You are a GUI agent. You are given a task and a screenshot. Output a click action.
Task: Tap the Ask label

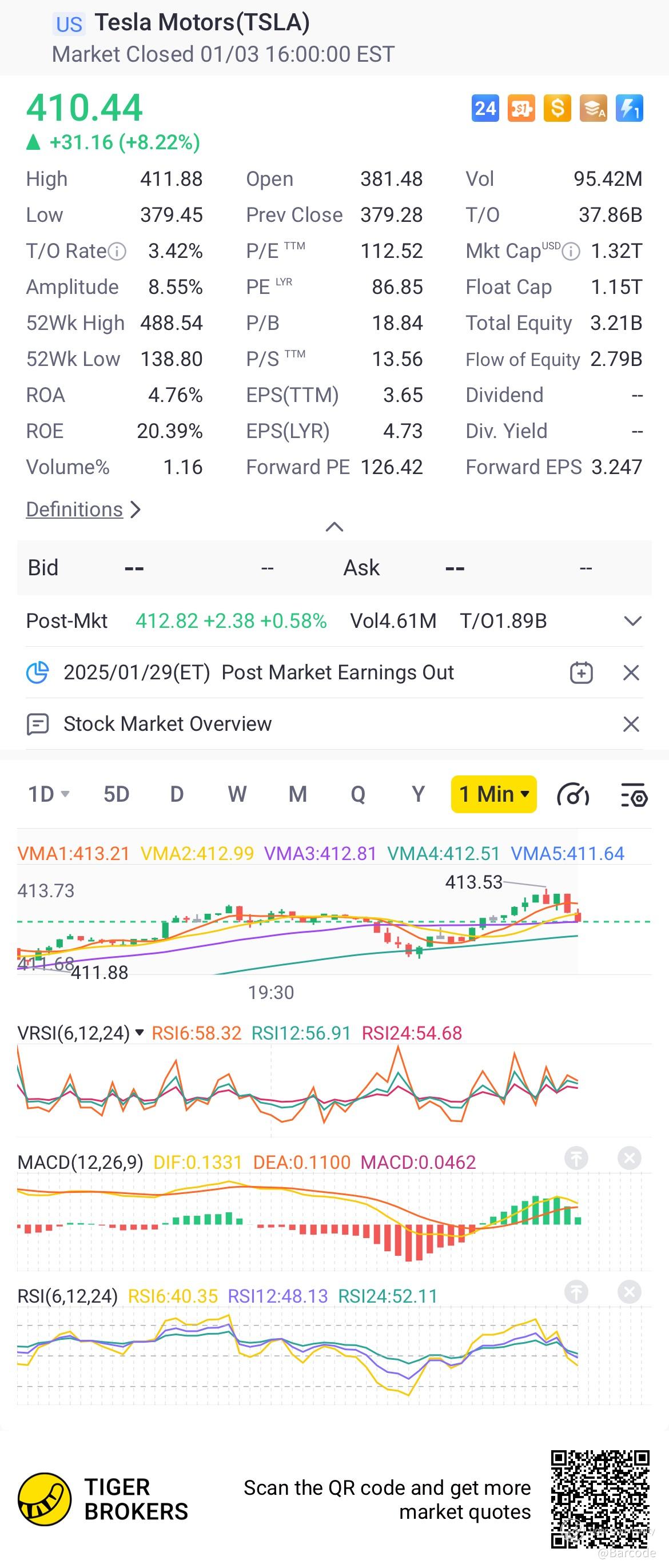click(x=361, y=568)
